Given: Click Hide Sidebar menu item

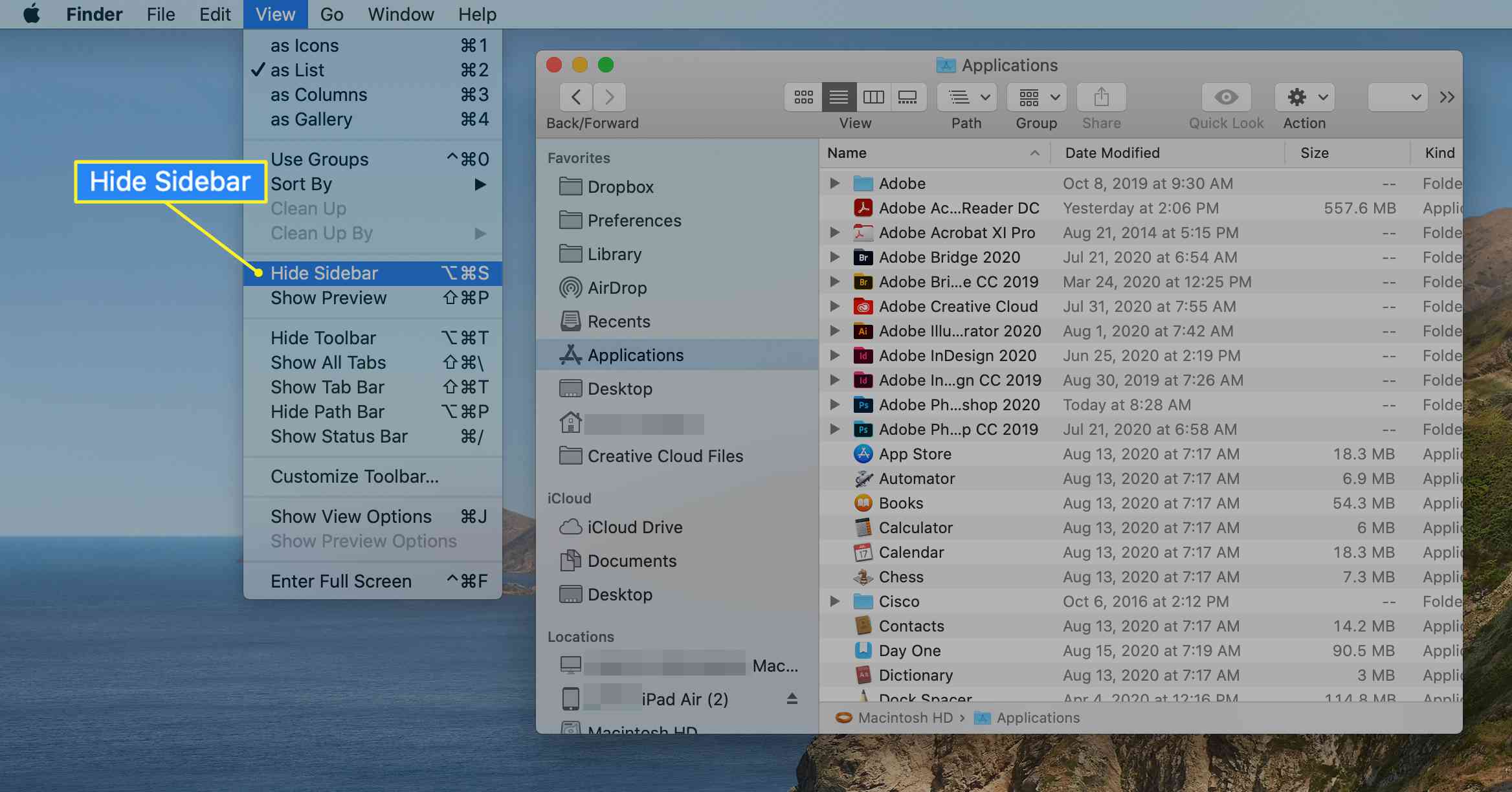Looking at the screenshot, I should (373, 273).
